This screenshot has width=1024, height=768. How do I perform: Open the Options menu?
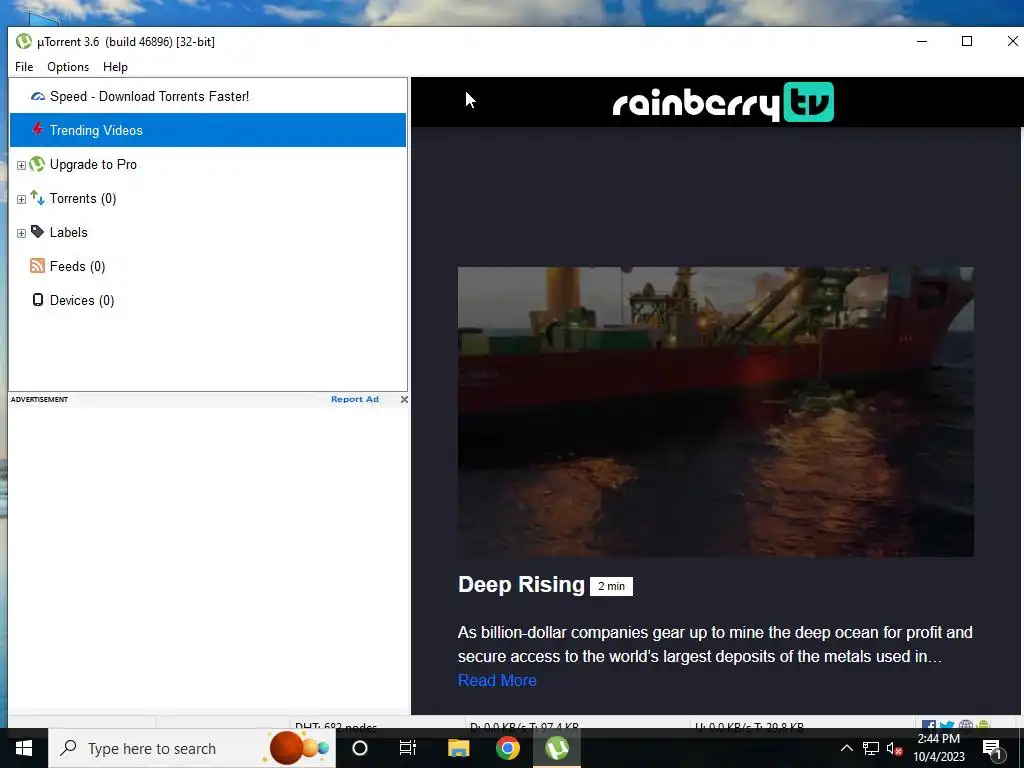pos(68,67)
